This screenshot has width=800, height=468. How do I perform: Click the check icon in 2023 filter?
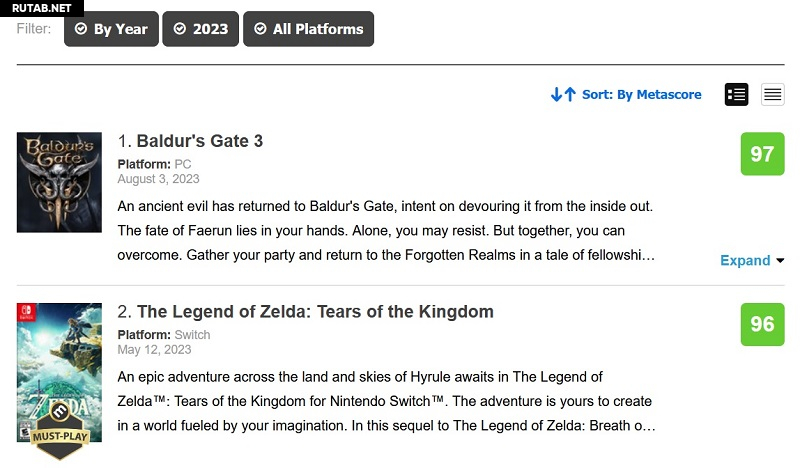pyautogui.click(x=179, y=29)
